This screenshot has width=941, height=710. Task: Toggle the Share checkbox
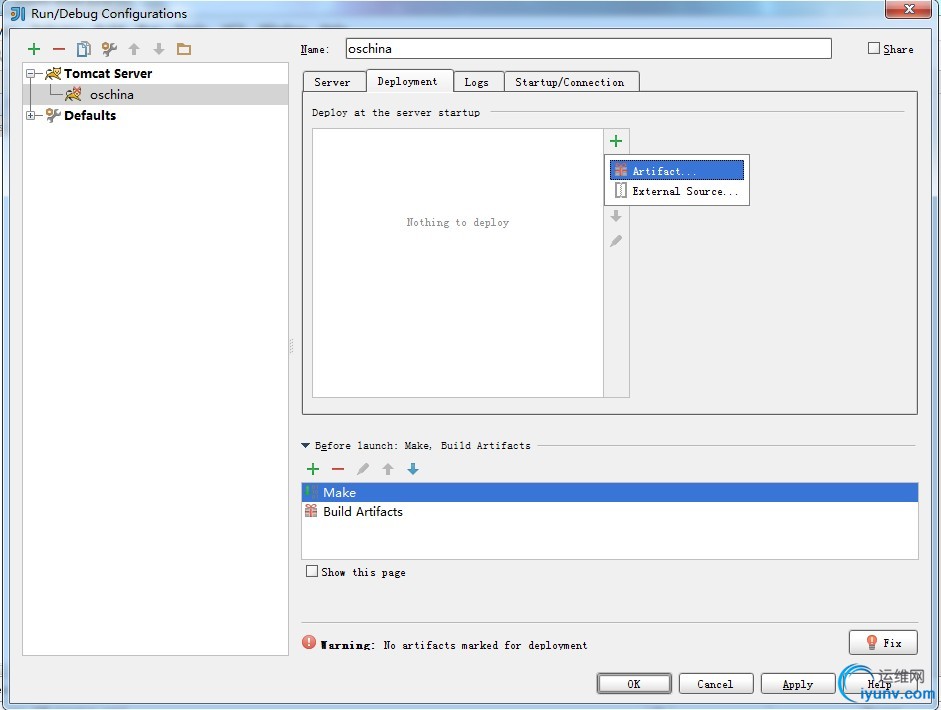[x=874, y=49]
